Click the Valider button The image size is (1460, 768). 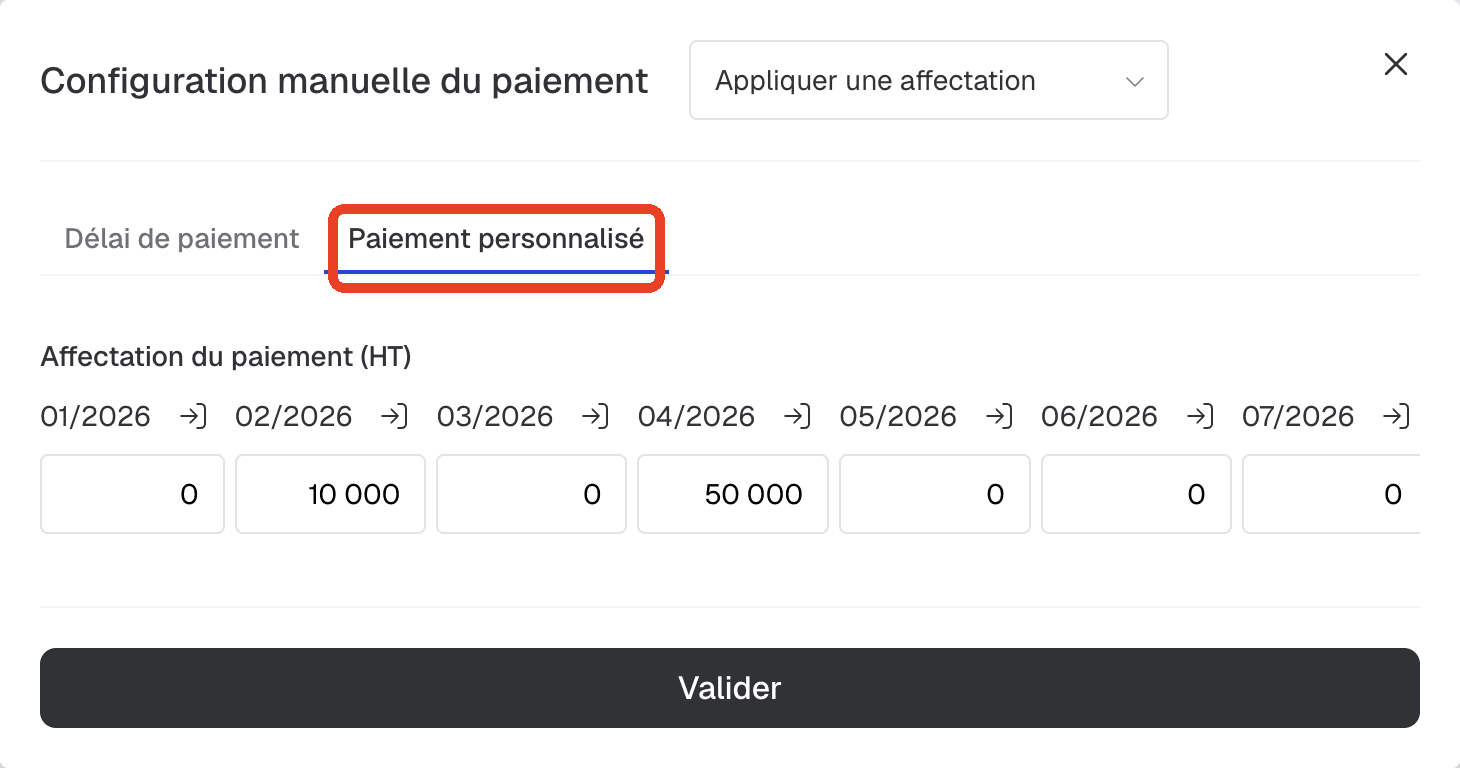pyautogui.click(x=730, y=688)
